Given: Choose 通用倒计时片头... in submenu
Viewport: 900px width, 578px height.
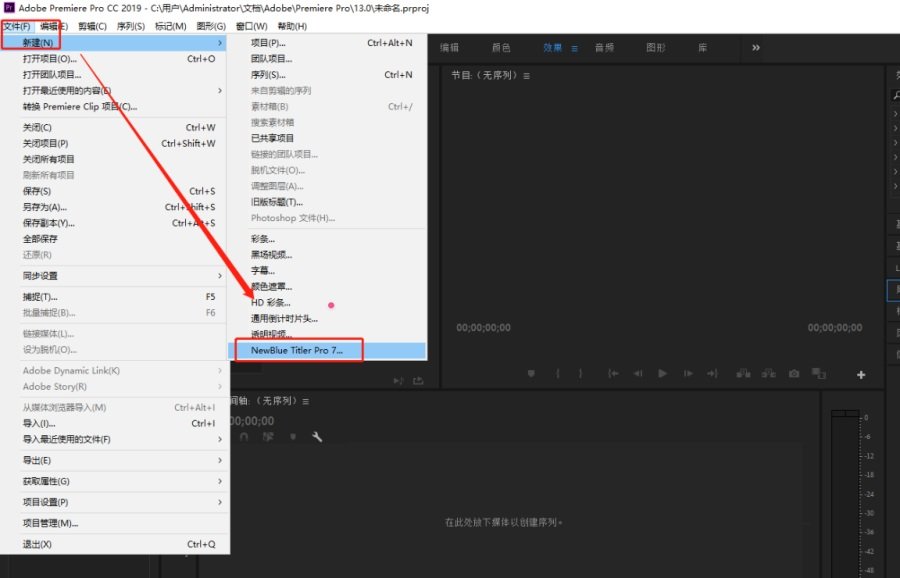Looking at the screenshot, I should point(327,319).
